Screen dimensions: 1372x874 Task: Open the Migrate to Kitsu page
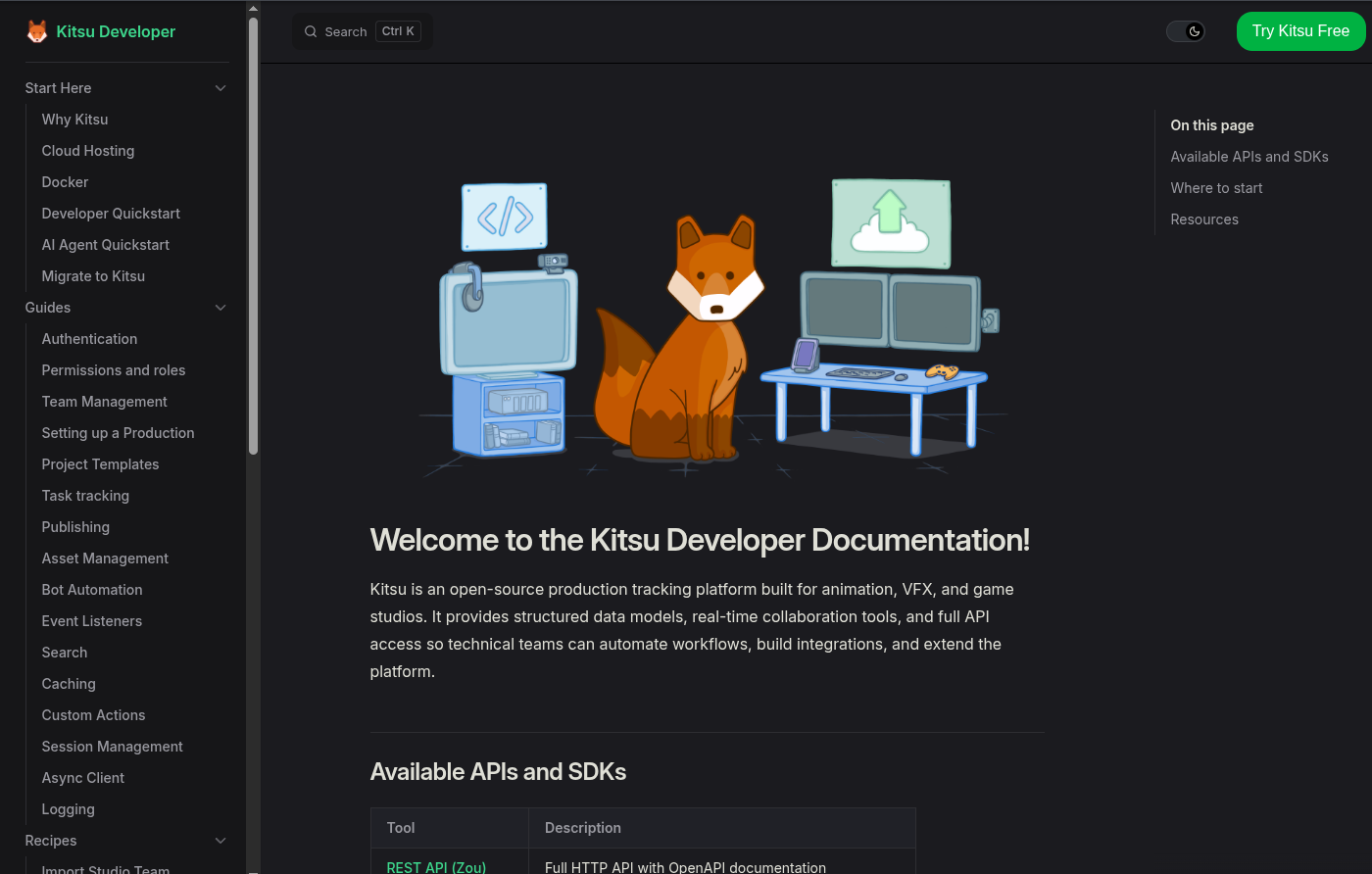[x=93, y=276]
